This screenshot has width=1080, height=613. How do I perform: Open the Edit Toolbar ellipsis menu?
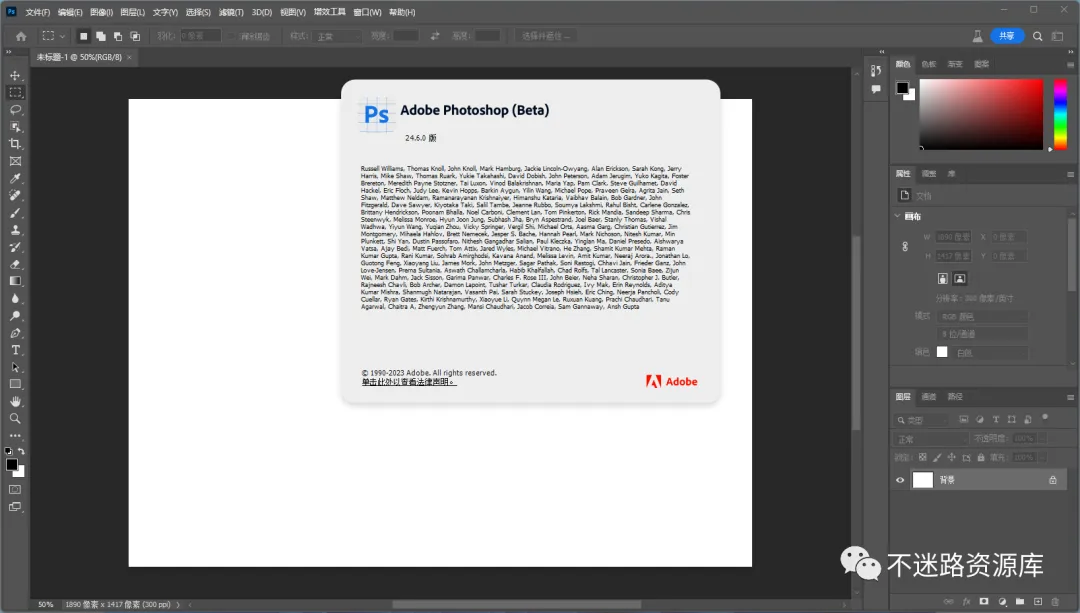[x=15, y=436]
